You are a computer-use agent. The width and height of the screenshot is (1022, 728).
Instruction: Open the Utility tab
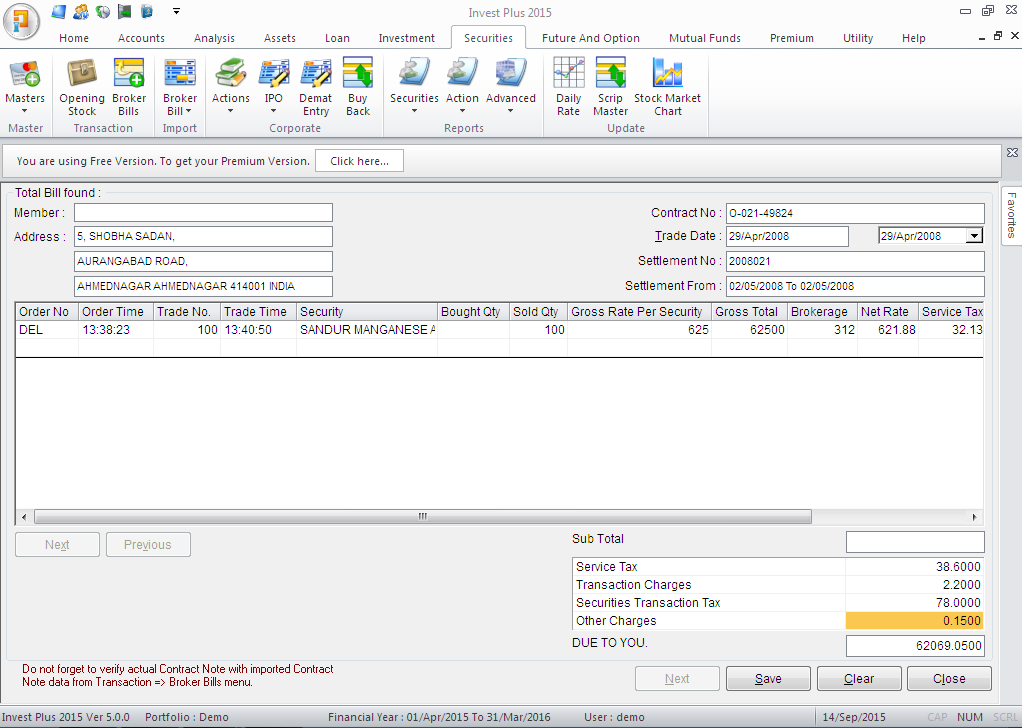(858, 38)
